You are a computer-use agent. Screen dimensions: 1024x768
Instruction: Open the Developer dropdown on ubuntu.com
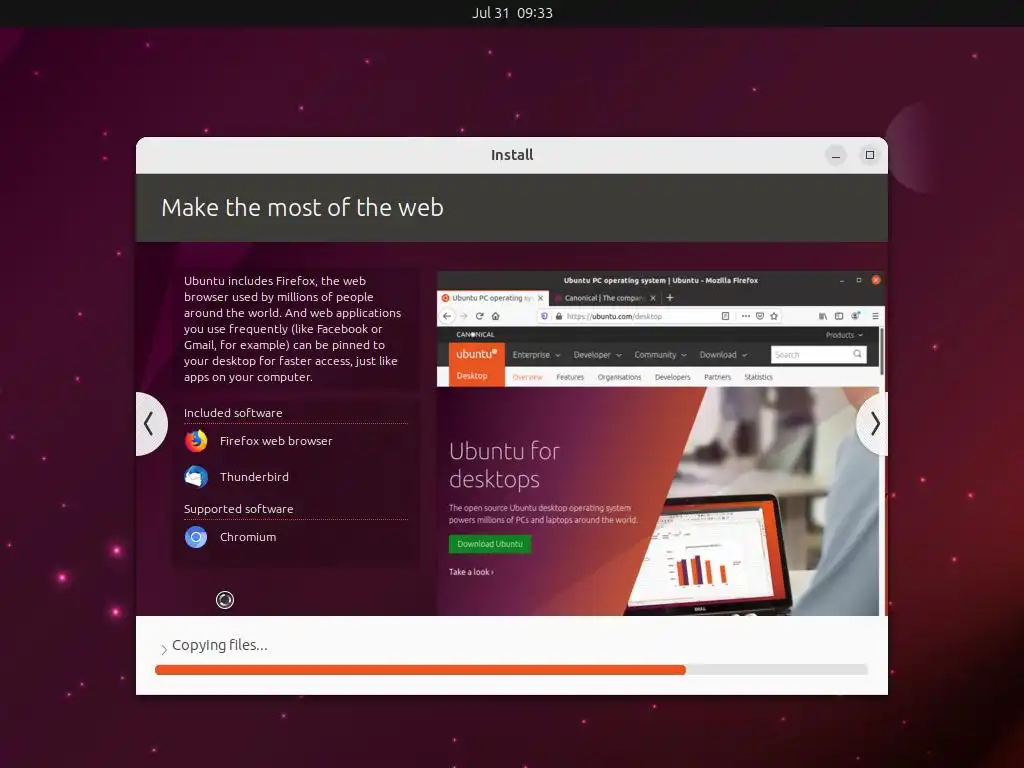(598, 355)
